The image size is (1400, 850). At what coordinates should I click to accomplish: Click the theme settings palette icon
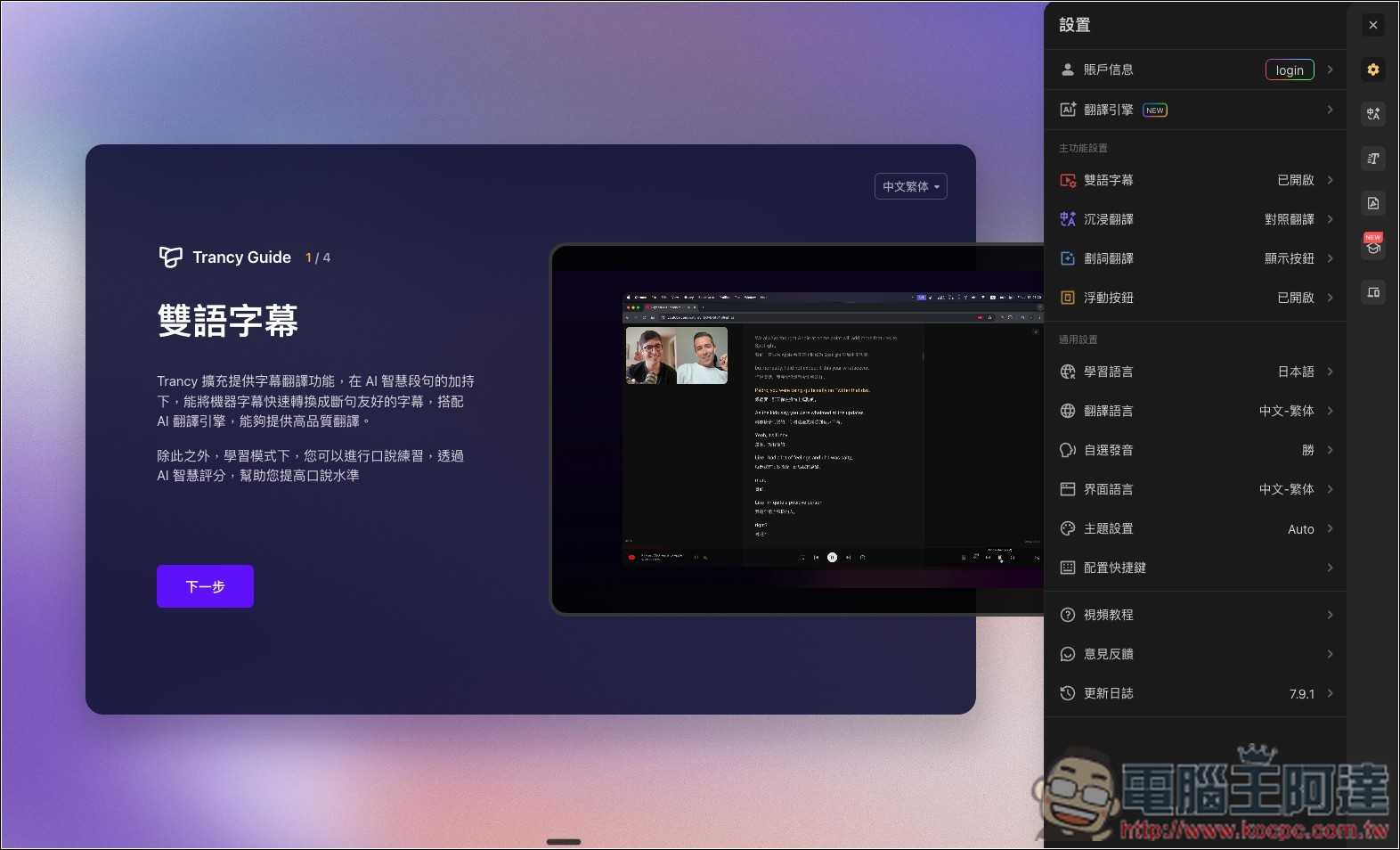(x=1068, y=528)
